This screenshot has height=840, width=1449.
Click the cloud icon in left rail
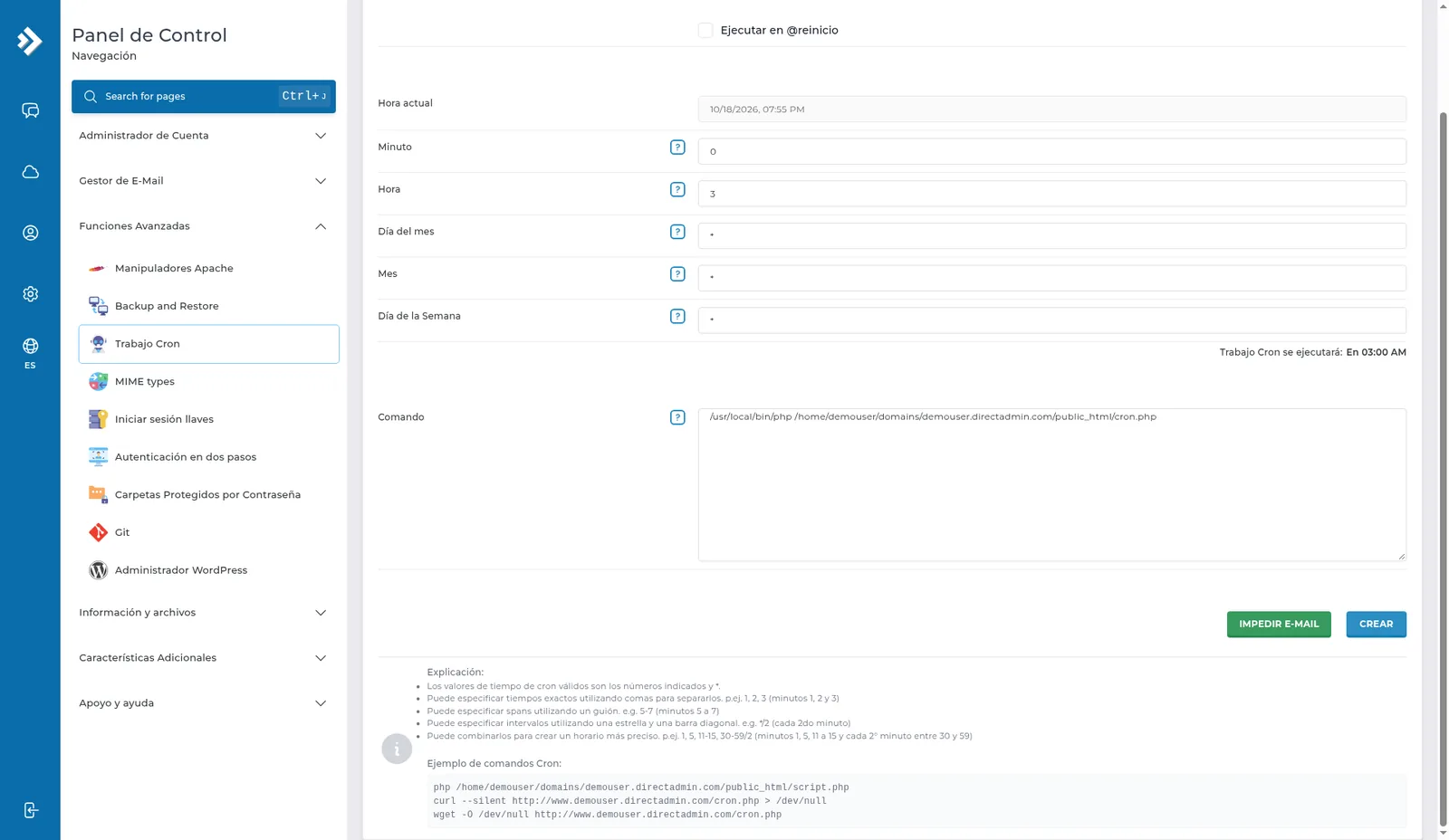pos(30,172)
